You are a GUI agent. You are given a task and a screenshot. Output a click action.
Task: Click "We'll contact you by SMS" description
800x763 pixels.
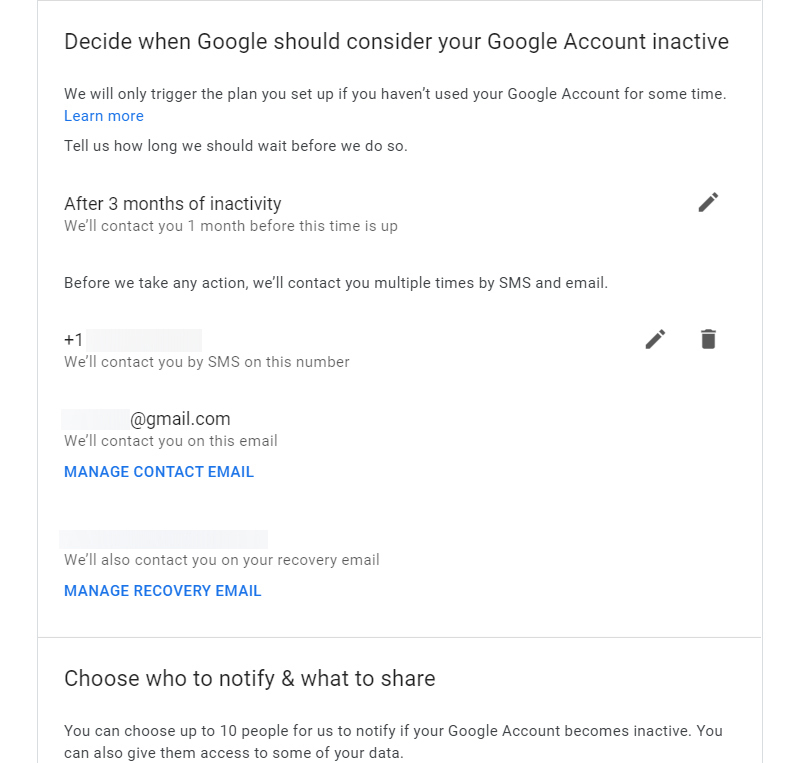[x=207, y=362]
